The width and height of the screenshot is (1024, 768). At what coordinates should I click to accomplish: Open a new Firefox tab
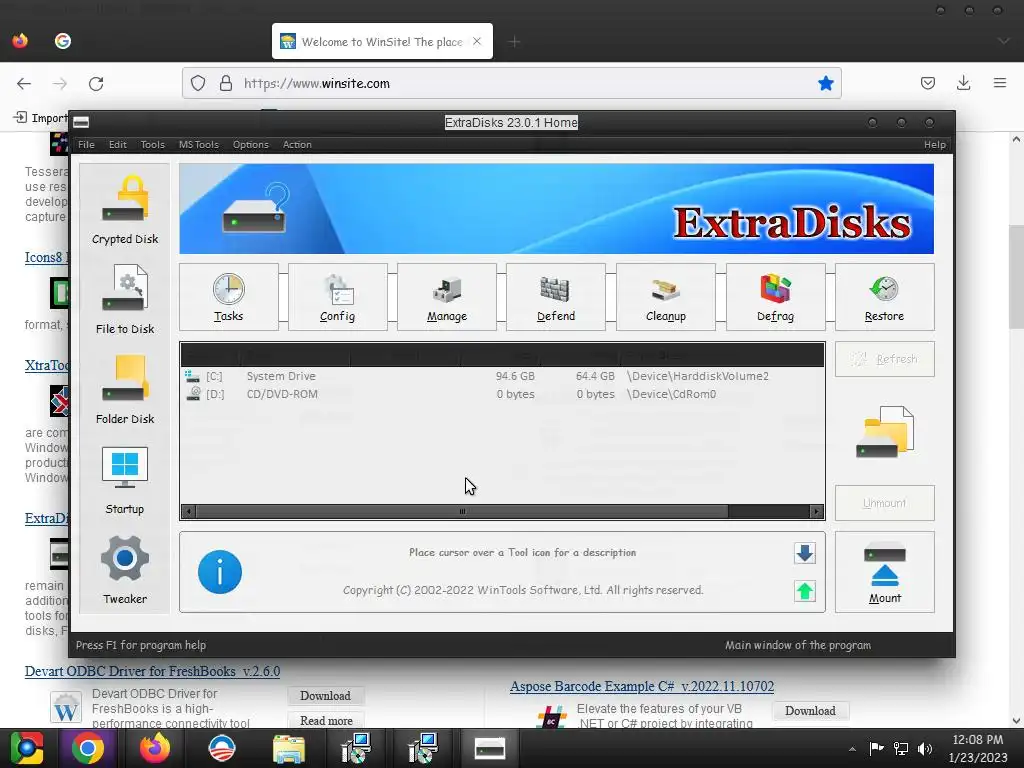pyautogui.click(x=514, y=42)
